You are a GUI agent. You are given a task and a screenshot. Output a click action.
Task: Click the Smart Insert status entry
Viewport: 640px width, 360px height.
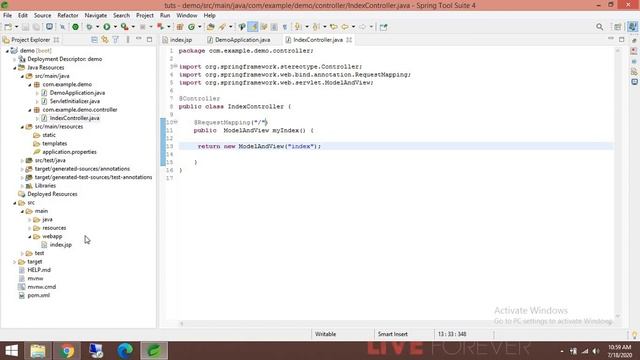point(393,334)
